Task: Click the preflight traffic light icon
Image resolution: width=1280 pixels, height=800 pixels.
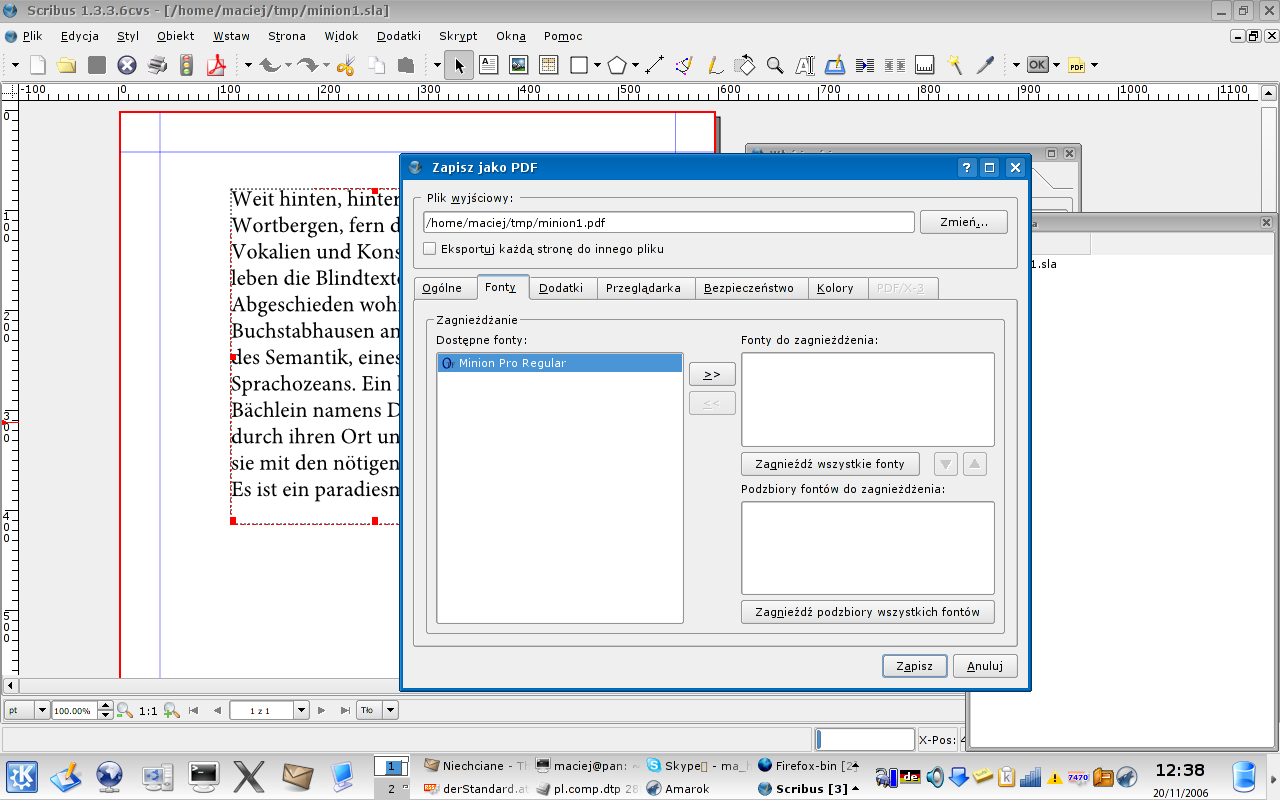Action: tap(186, 66)
